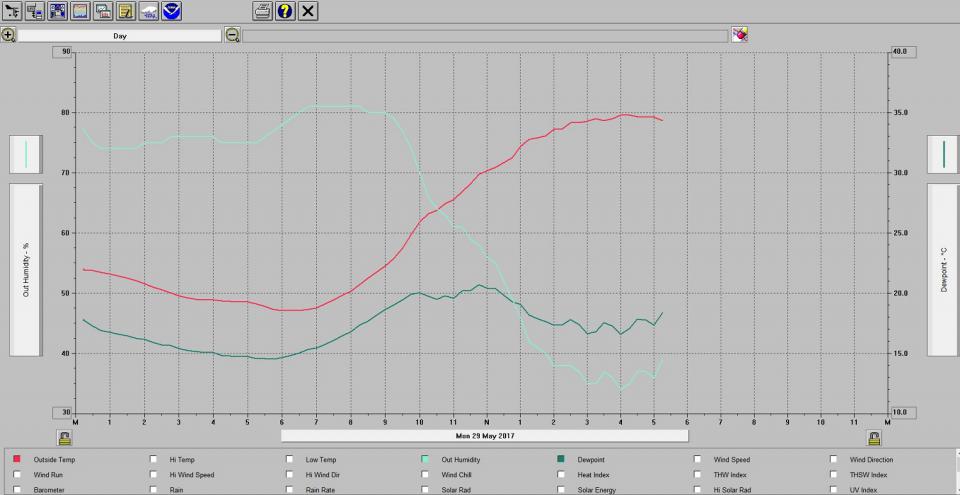
Task: Open the Out Humidity left axis selector
Action: coord(26,269)
